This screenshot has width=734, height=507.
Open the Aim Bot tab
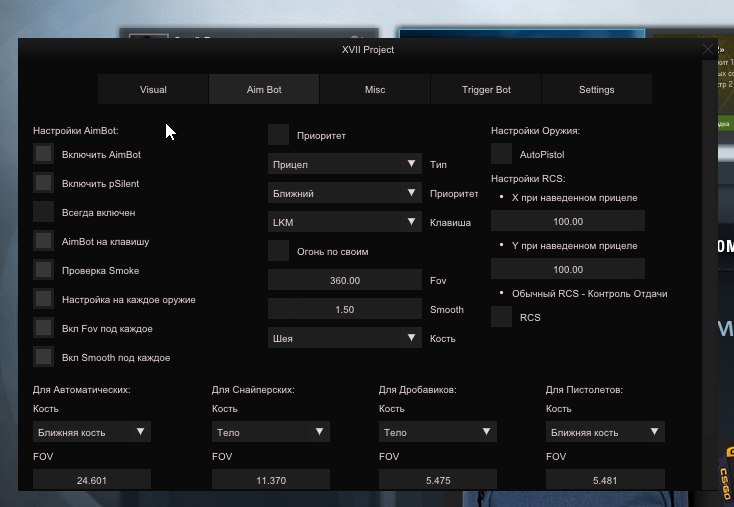[x=264, y=89]
